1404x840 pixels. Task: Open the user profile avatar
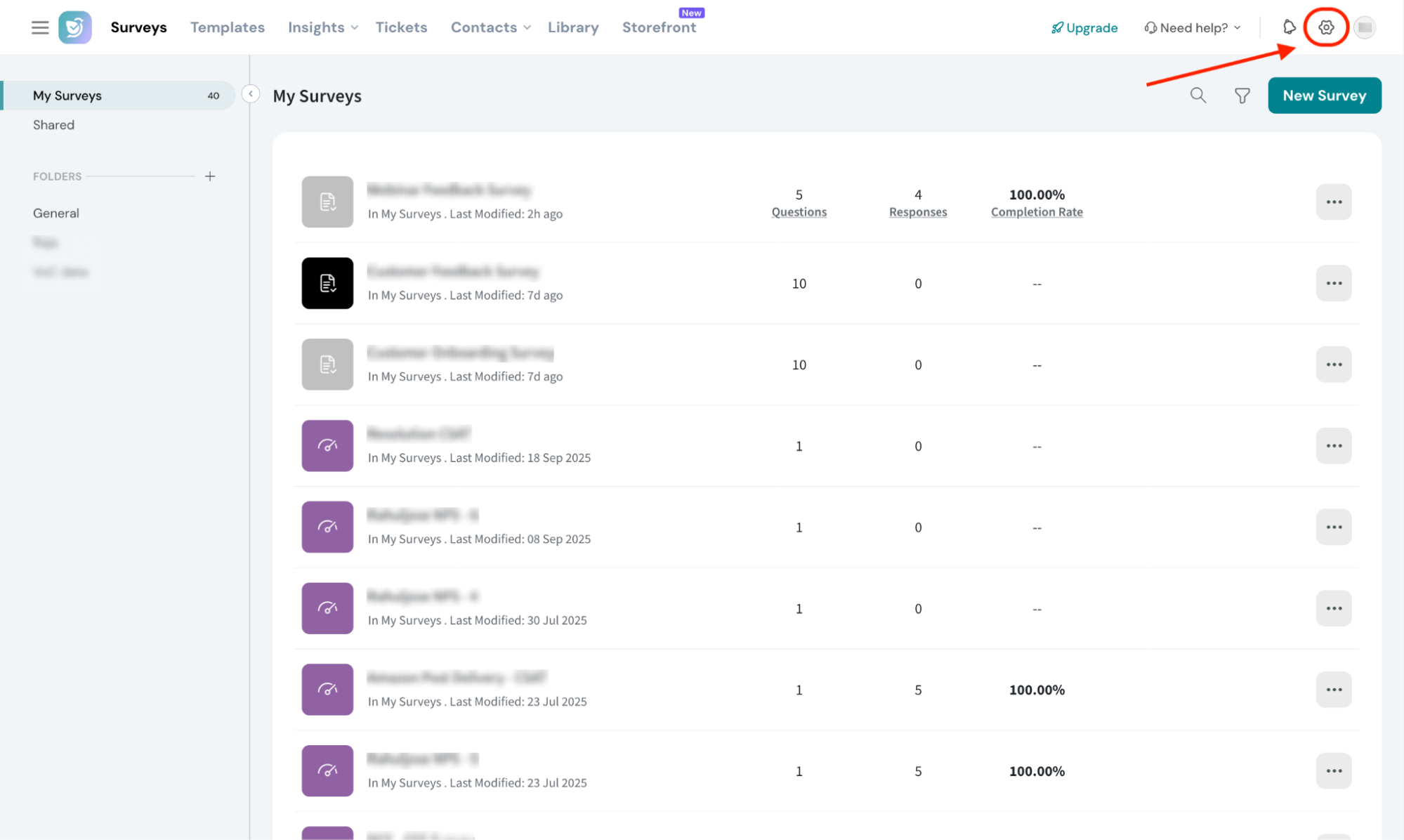(x=1365, y=27)
